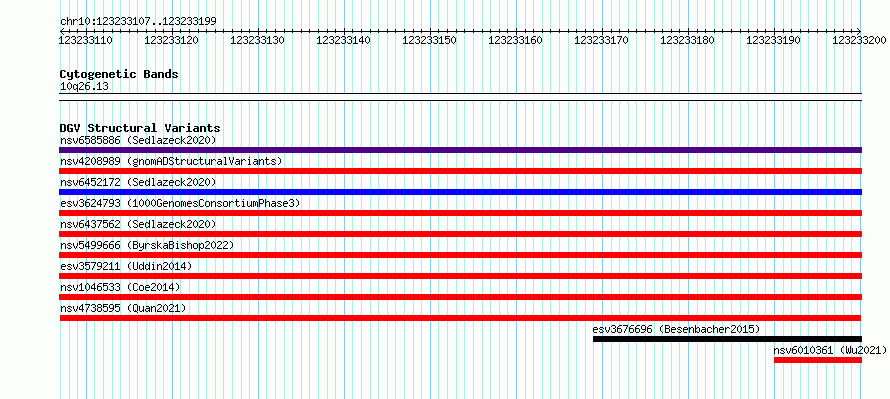This screenshot has width=890, height=399.
Task: Select the red nsv4738595 variant bar
Action: (x=460, y=318)
